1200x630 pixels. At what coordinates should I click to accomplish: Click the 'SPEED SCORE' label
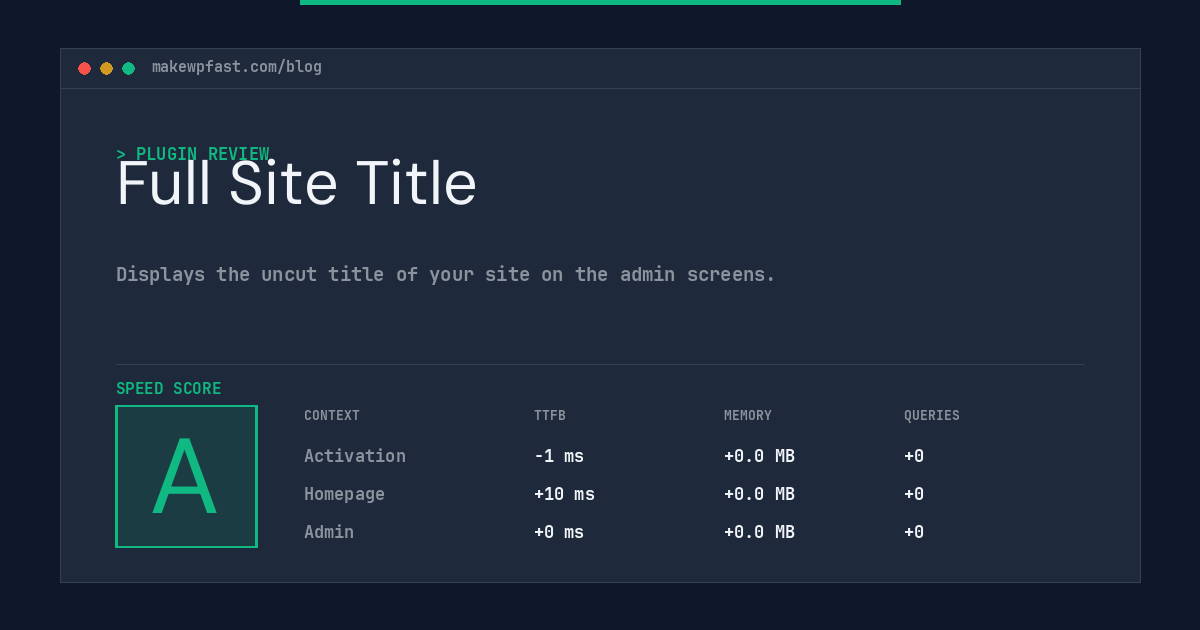pyautogui.click(x=169, y=389)
